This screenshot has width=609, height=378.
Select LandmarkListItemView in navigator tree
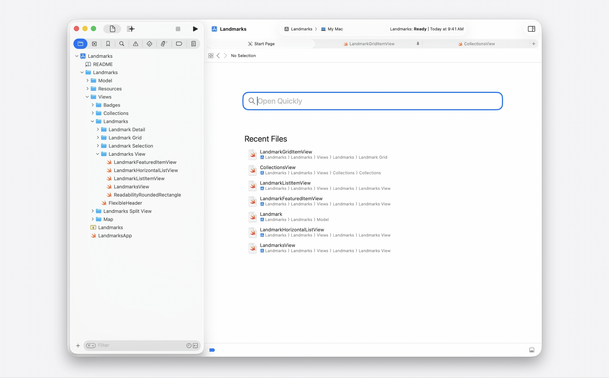pos(136,178)
